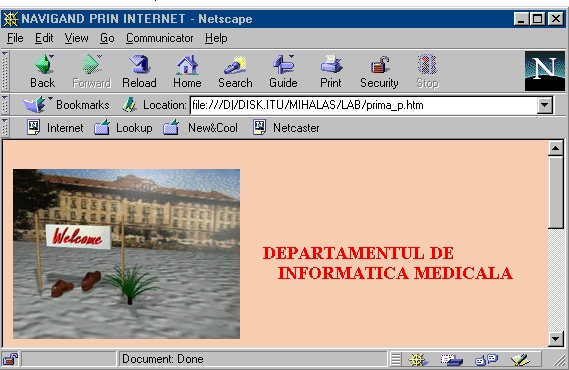Open the Communicator menu
Screen dimensions: 569x370
(x=160, y=38)
